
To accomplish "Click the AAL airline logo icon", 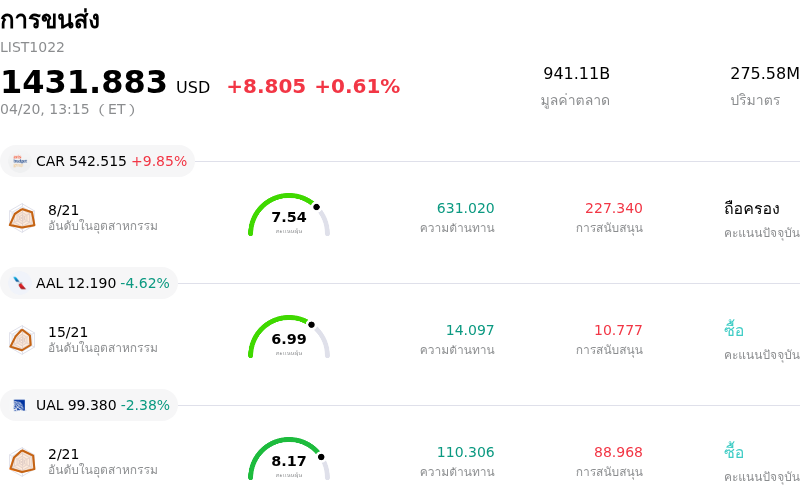I will (20, 283).
